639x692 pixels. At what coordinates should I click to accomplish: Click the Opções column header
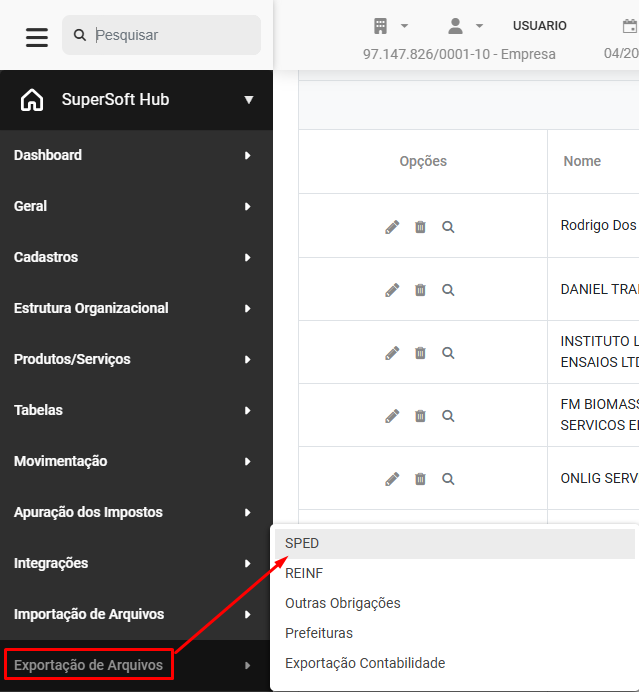pyautogui.click(x=423, y=162)
